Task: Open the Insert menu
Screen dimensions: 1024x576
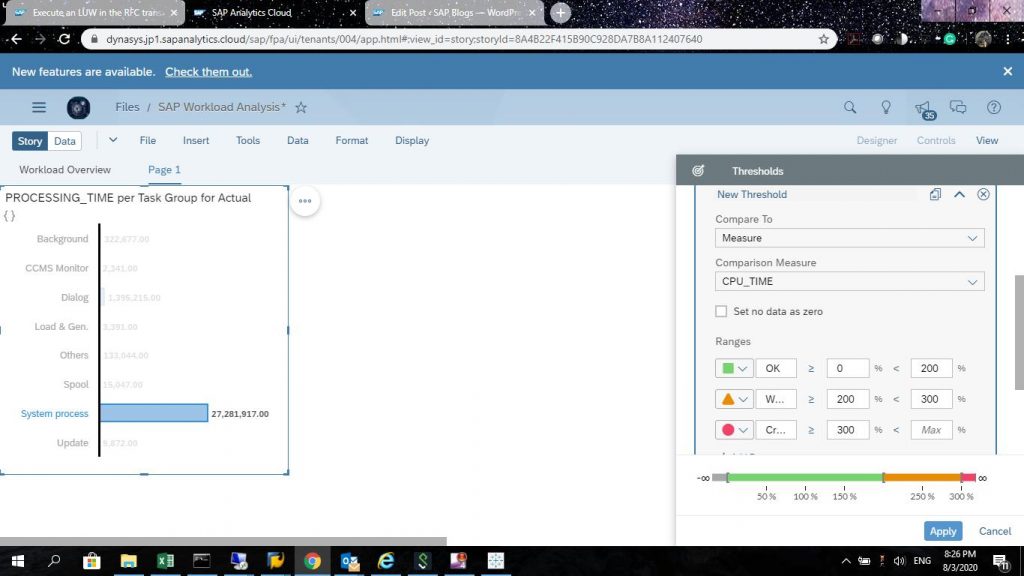Action: click(x=196, y=140)
